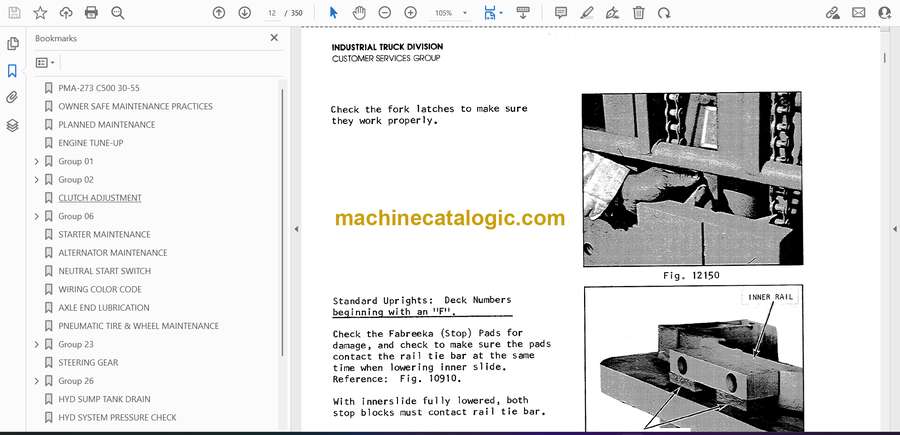Open the Layers panel icon
900x435 pixels.
tap(12, 125)
